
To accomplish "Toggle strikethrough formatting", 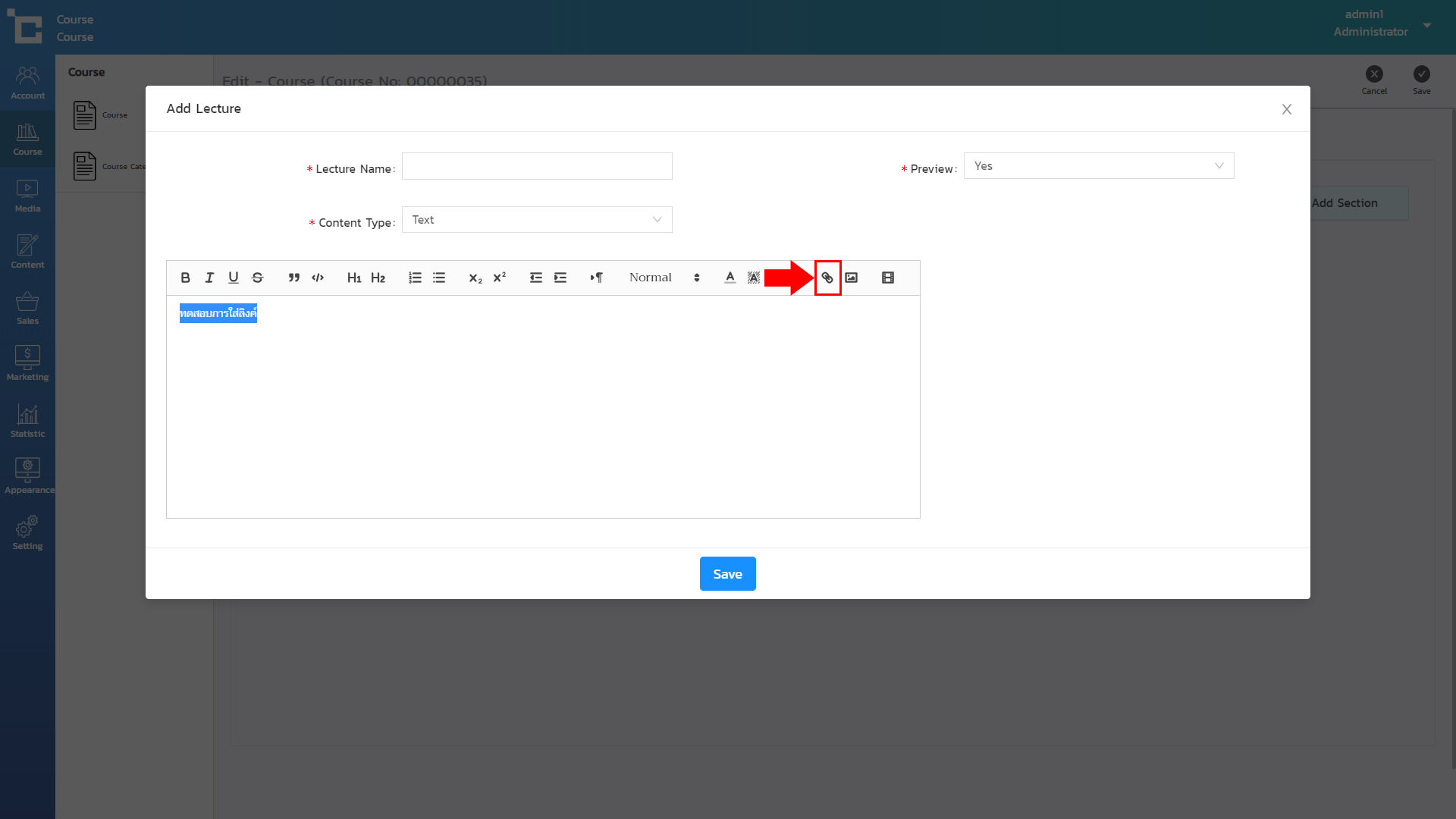I will point(258,278).
